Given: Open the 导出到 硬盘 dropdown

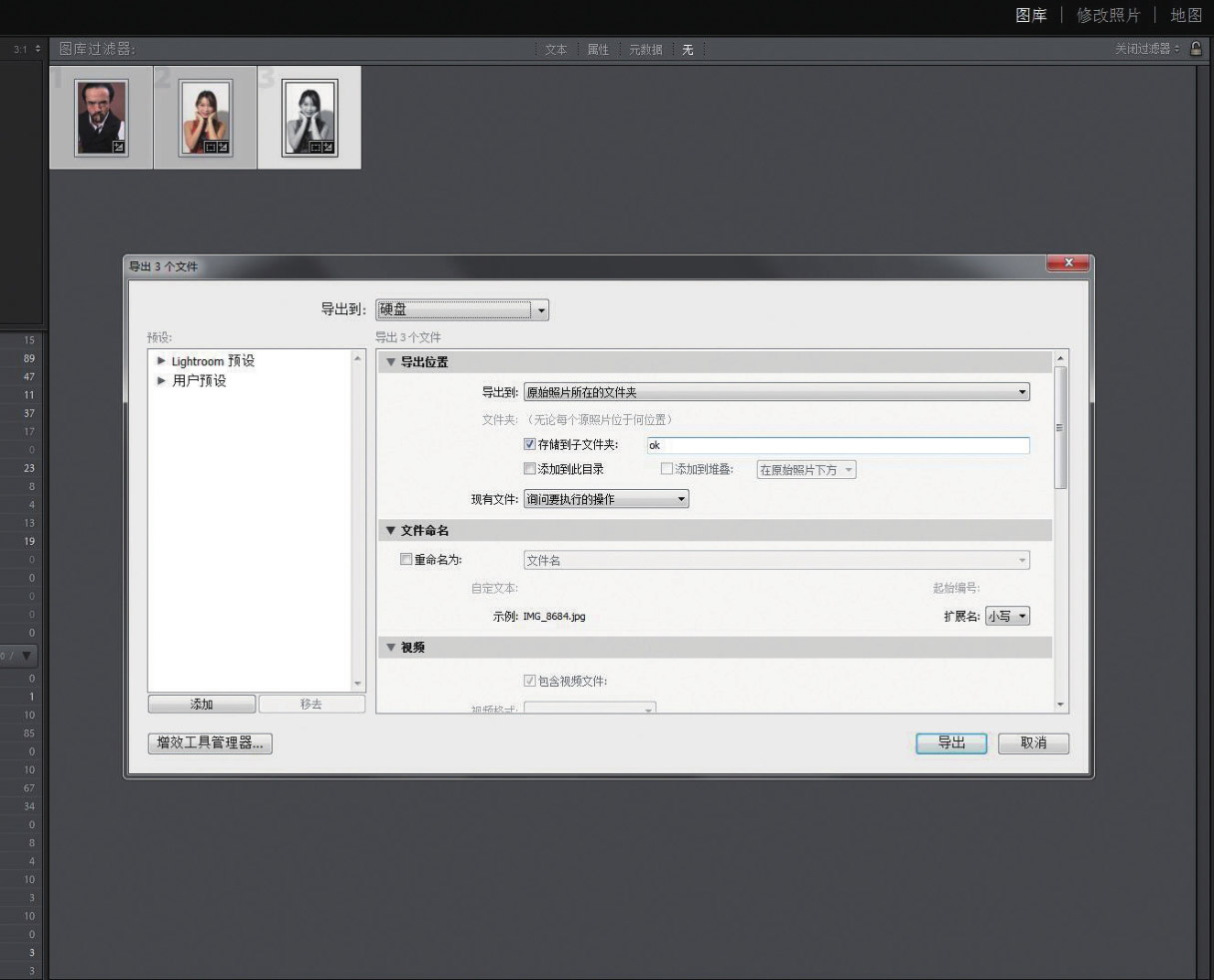Looking at the screenshot, I should click(462, 310).
